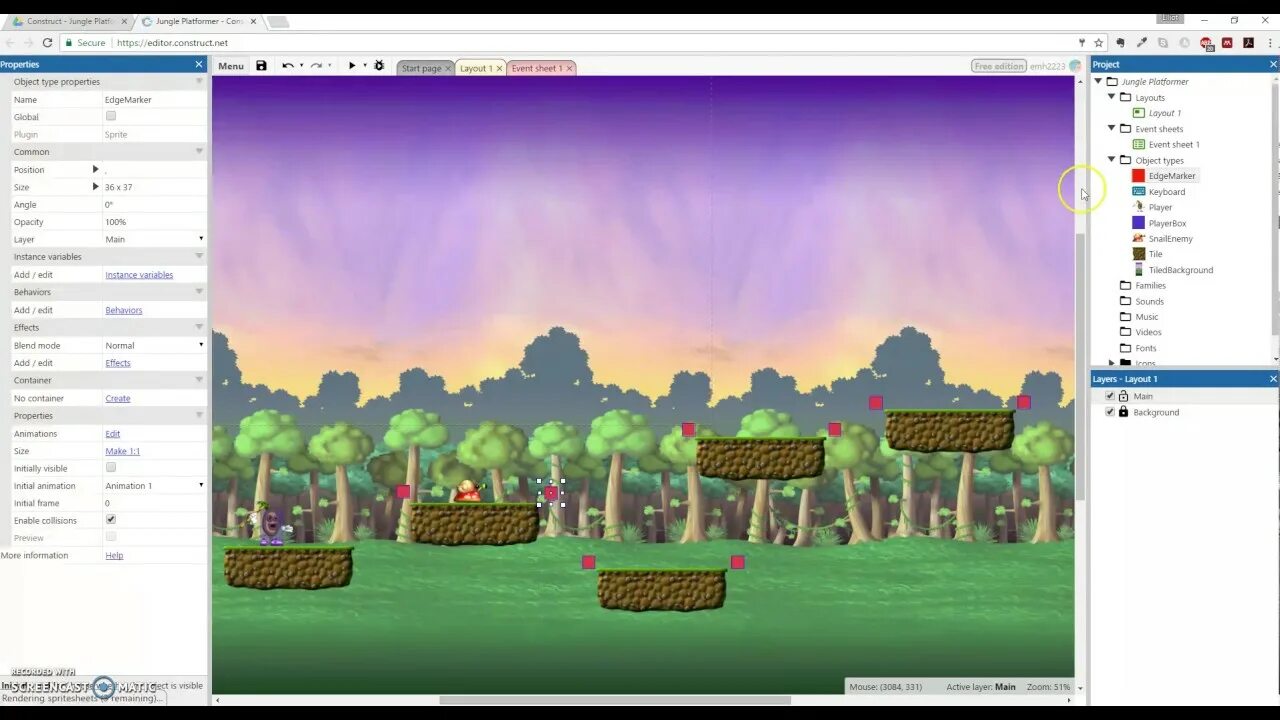Close the Layers panel
The image size is (1280, 720).
tap(1273, 379)
